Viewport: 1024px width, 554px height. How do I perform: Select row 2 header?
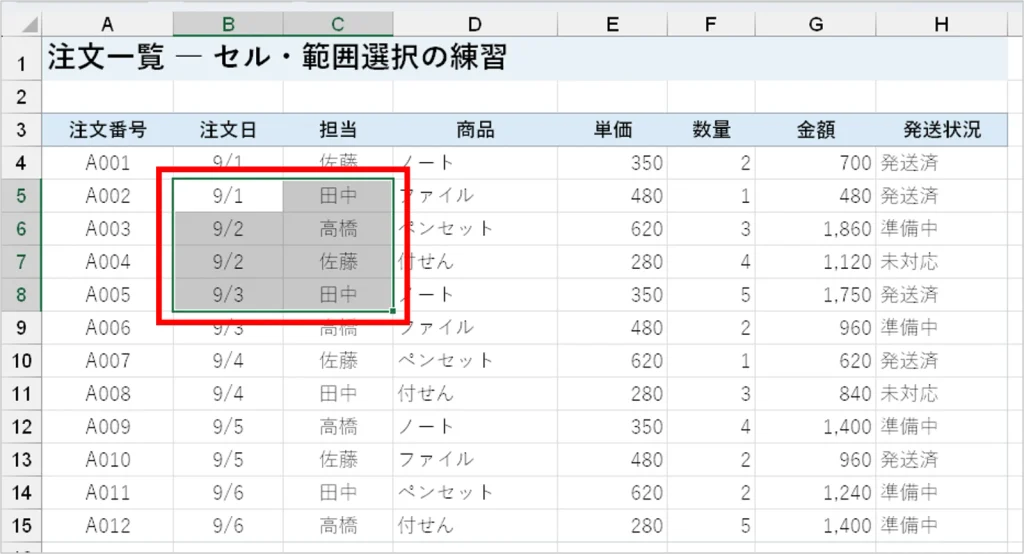pos(21,97)
